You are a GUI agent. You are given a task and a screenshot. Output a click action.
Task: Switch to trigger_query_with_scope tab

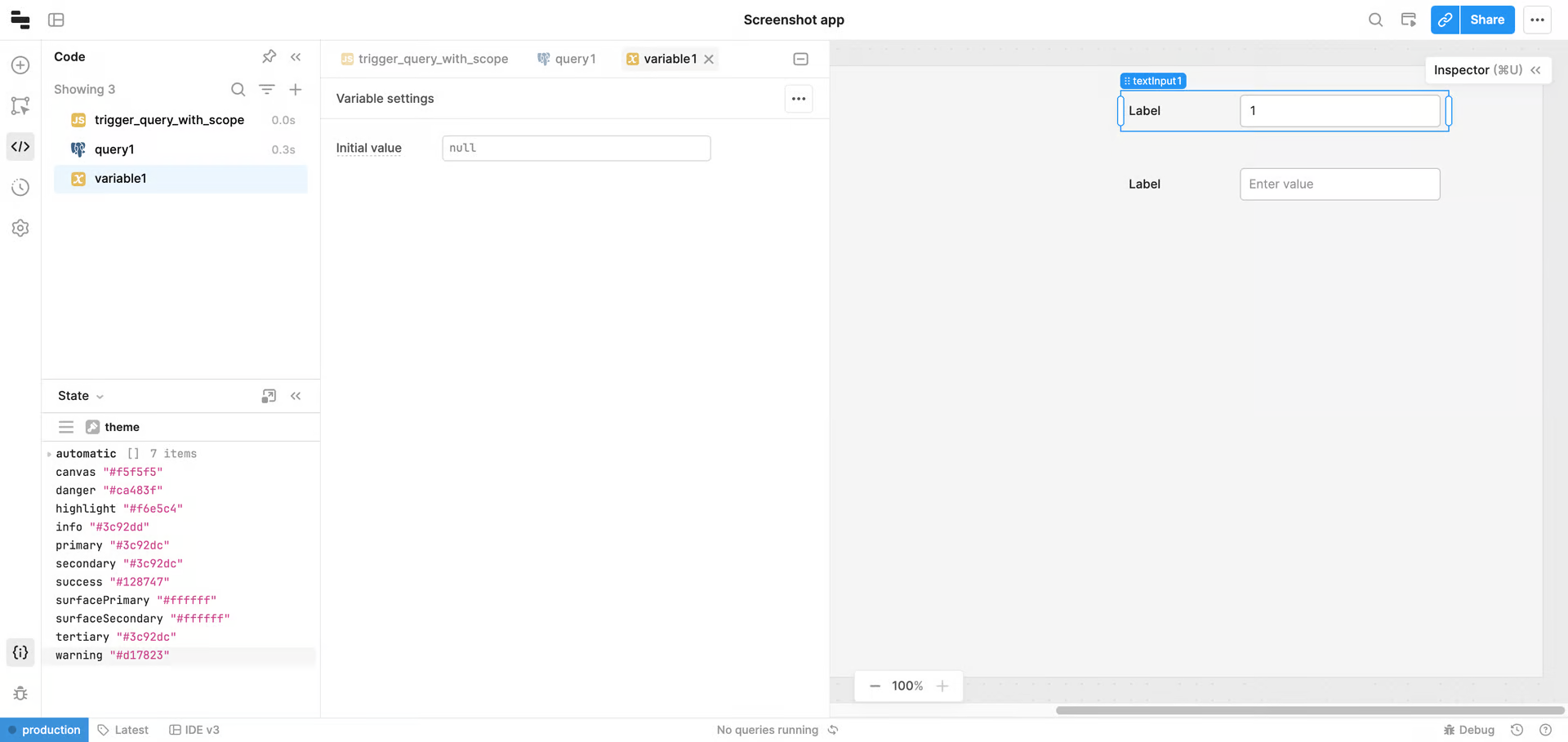(x=425, y=59)
